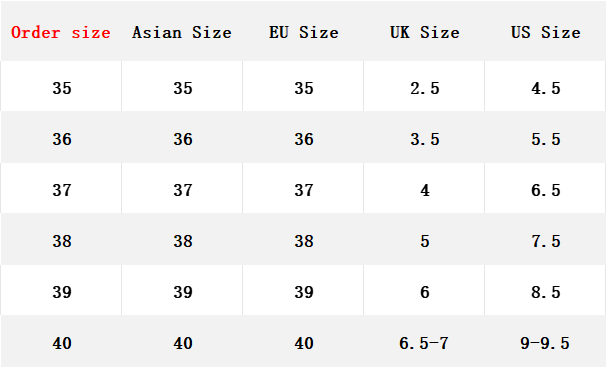Select Order size 35 cell
606x367 pixels.
click(x=62, y=88)
